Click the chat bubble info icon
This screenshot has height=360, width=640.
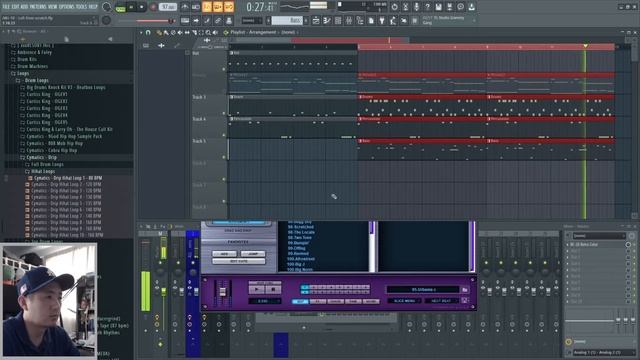(x=460, y=7)
